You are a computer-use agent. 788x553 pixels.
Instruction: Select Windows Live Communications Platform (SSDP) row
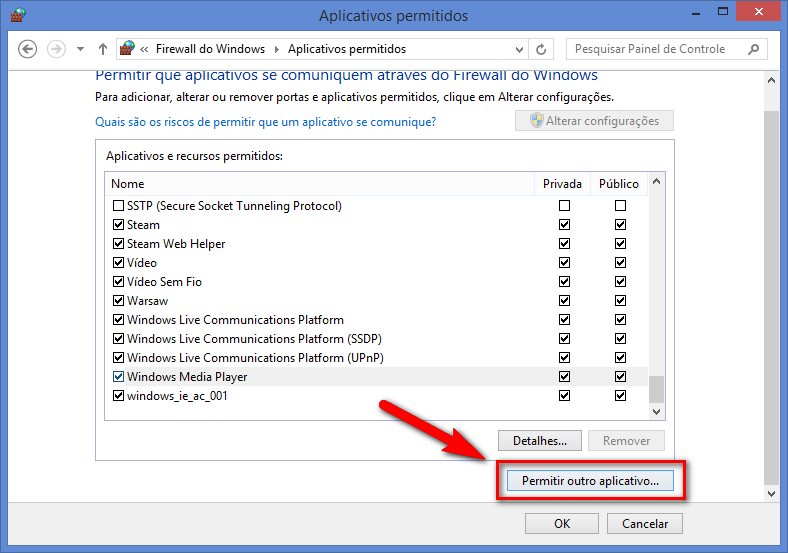[376, 339]
